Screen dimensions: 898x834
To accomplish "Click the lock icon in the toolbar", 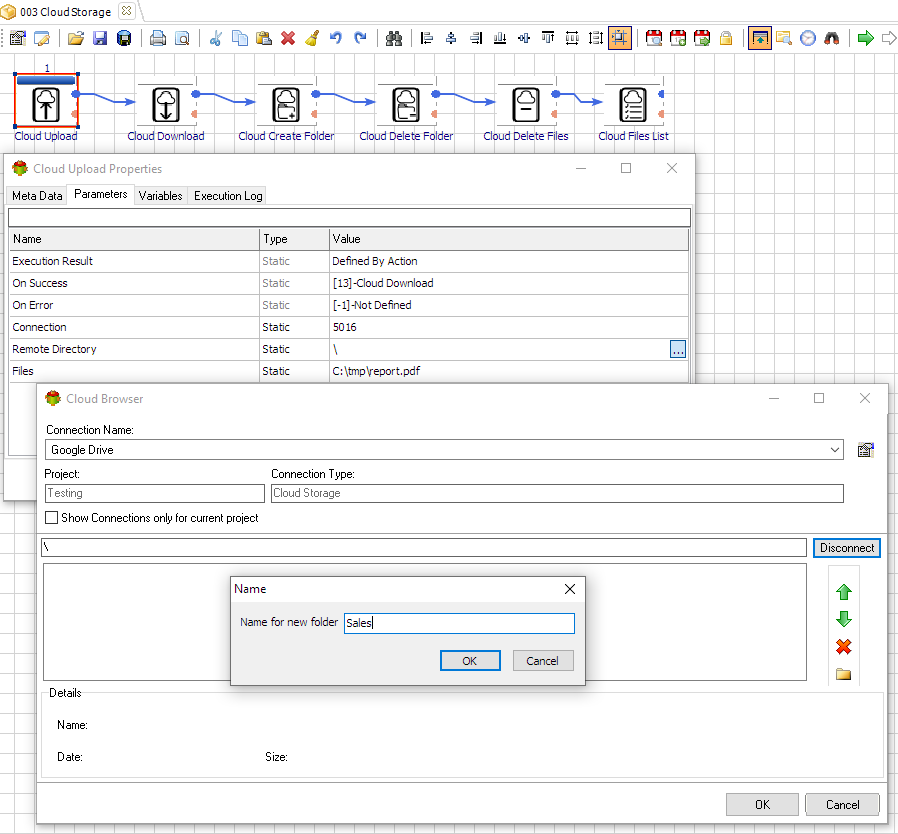I will pos(726,38).
